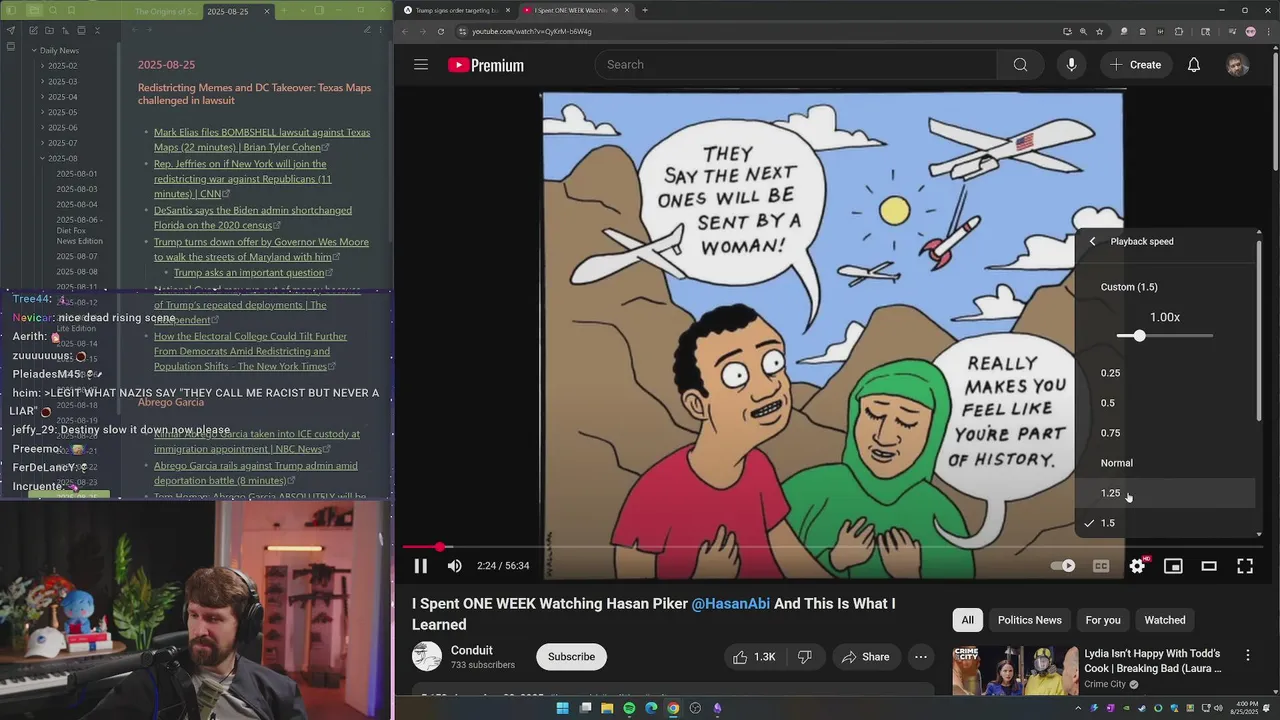
Task: Open YouTube account avatar menu
Action: point(1238,65)
